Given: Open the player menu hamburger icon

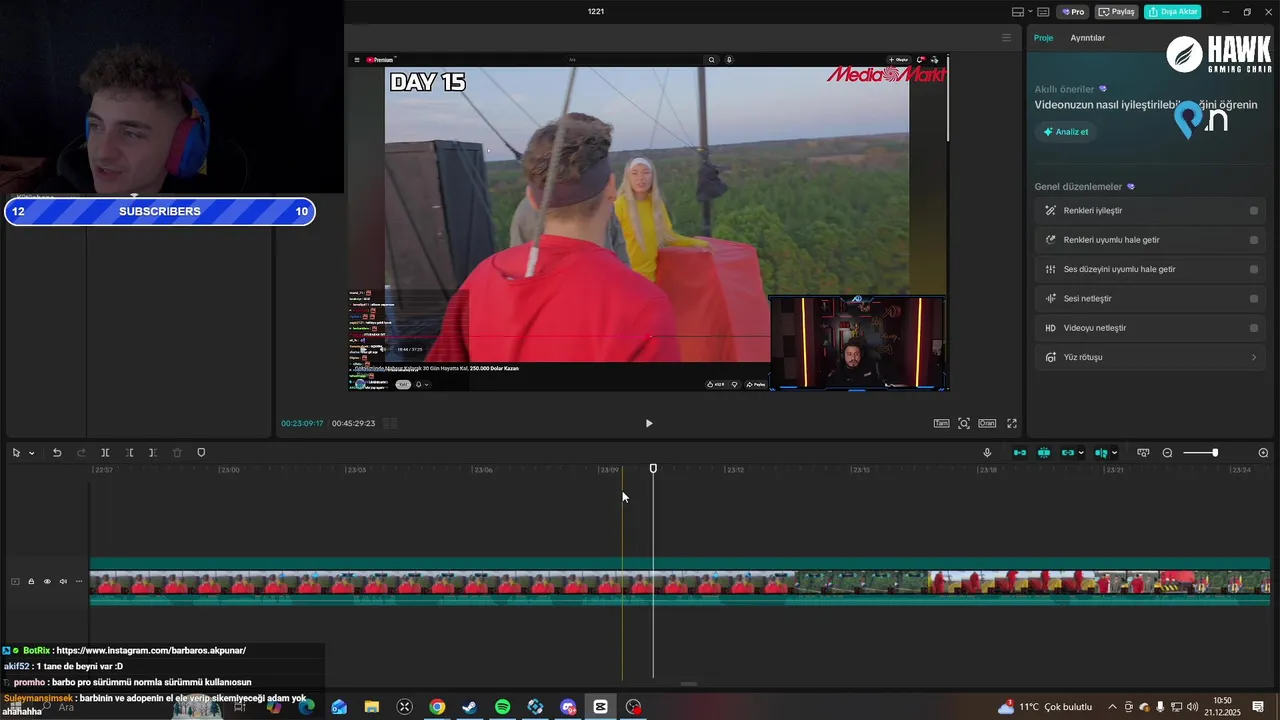Looking at the screenshot, I should [x=1006, y=38].
